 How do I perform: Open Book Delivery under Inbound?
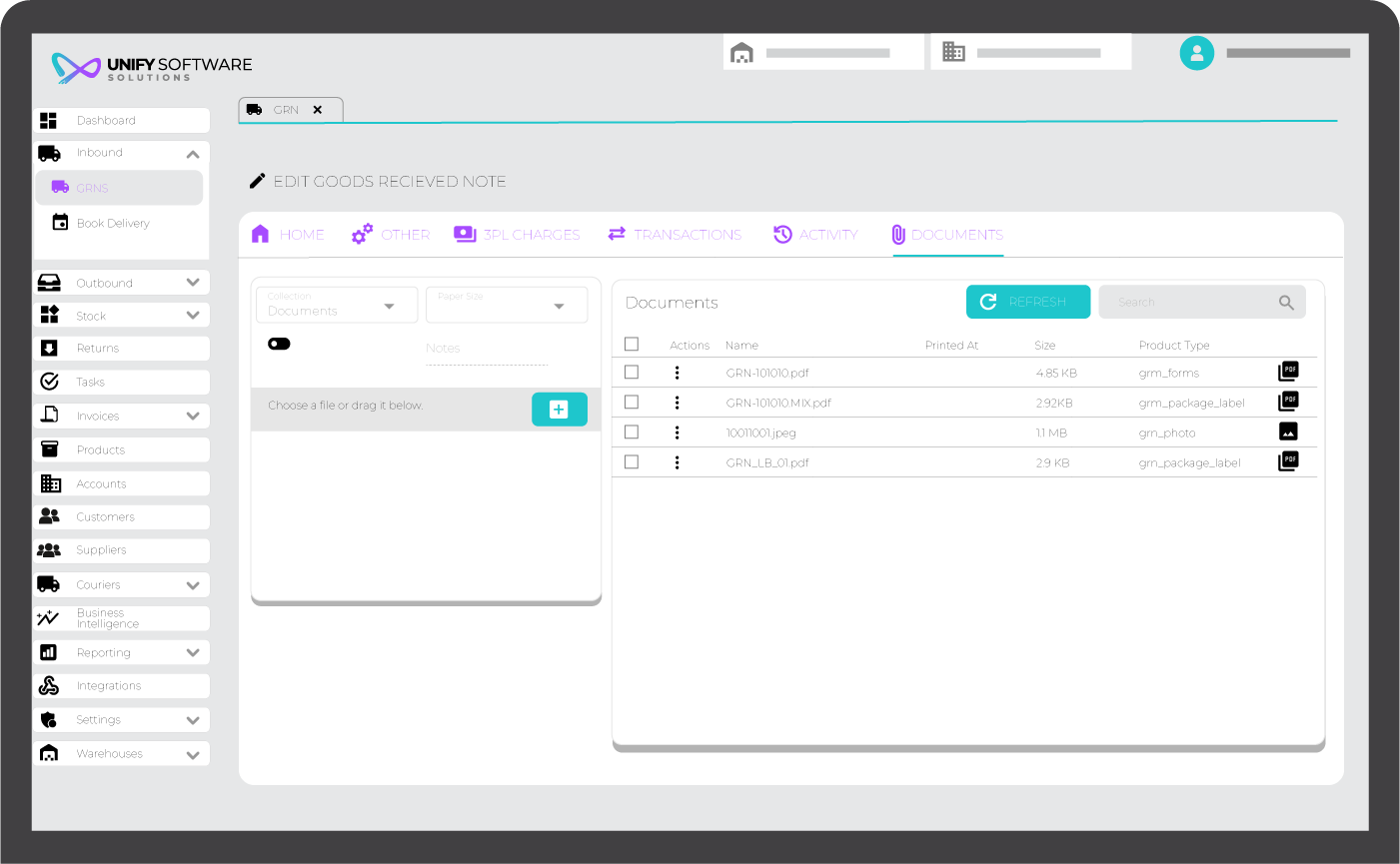[113, 223]
